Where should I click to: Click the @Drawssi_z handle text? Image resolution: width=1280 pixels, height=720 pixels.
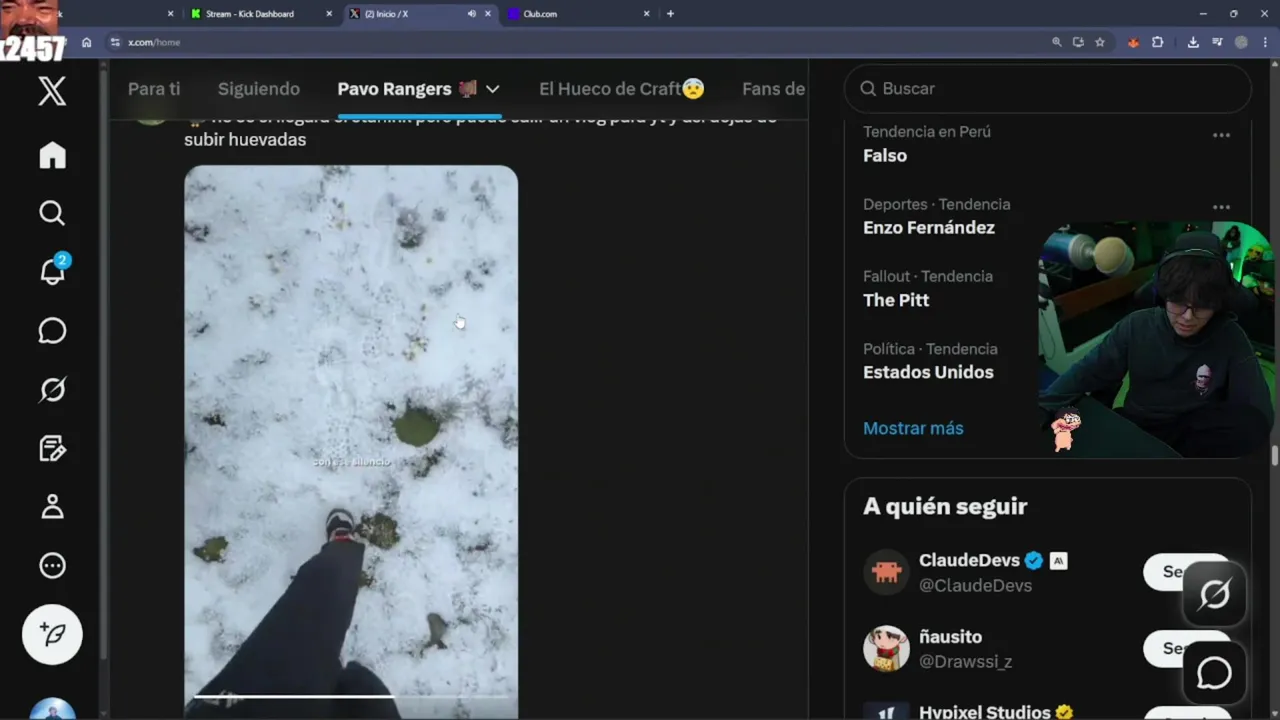click(966, 662)
